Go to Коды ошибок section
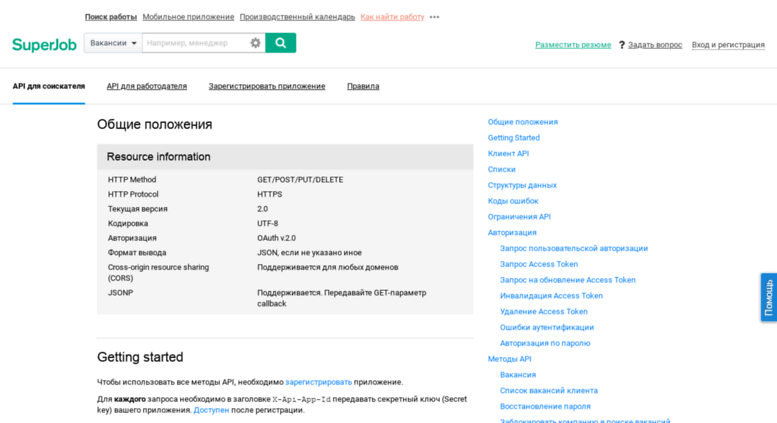This screenshot has width=777, height=423. [x=513, y=201]
